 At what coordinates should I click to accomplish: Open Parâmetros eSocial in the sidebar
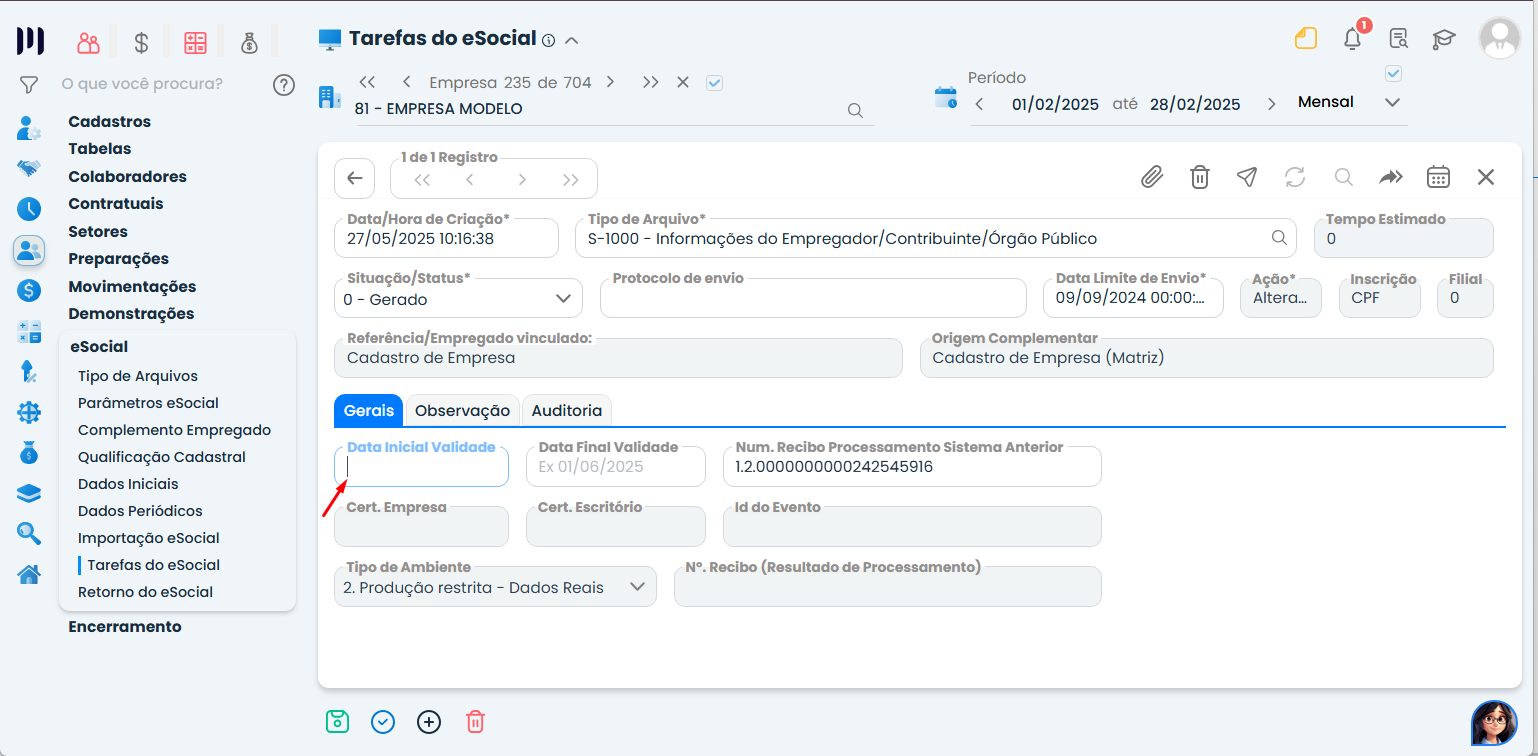pyautogui.click(x=148, y=403)
